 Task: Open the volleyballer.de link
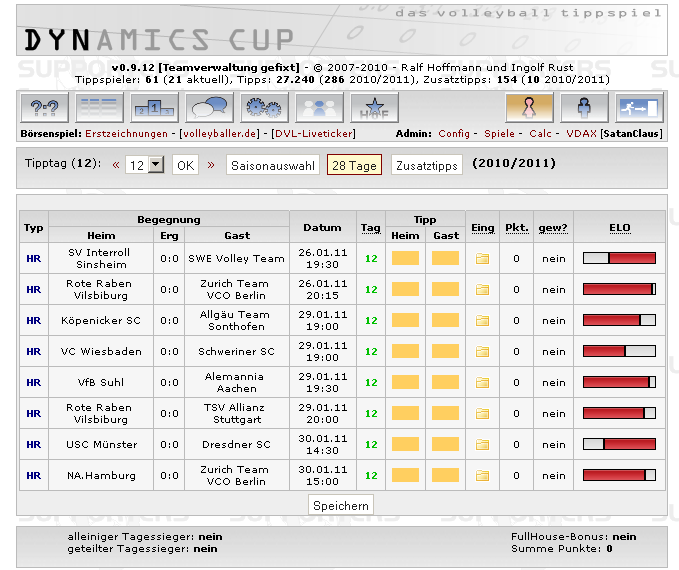pyautogui.click(x=220, y=133)
